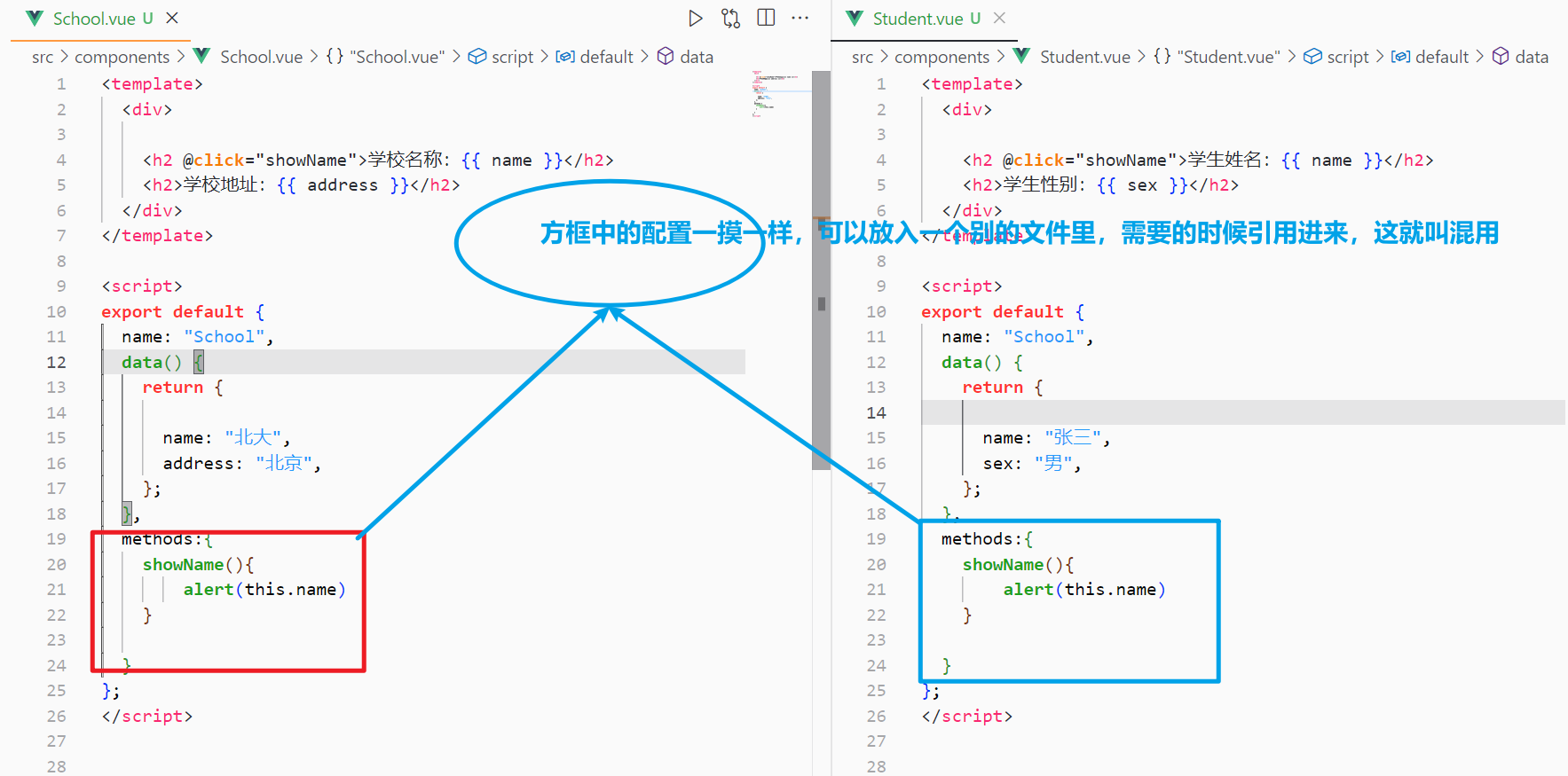Open "Student.vue" braces symbol breadcrumb
The image size is (1568, 776).
pyautogui.click(x=1217, y=57)
